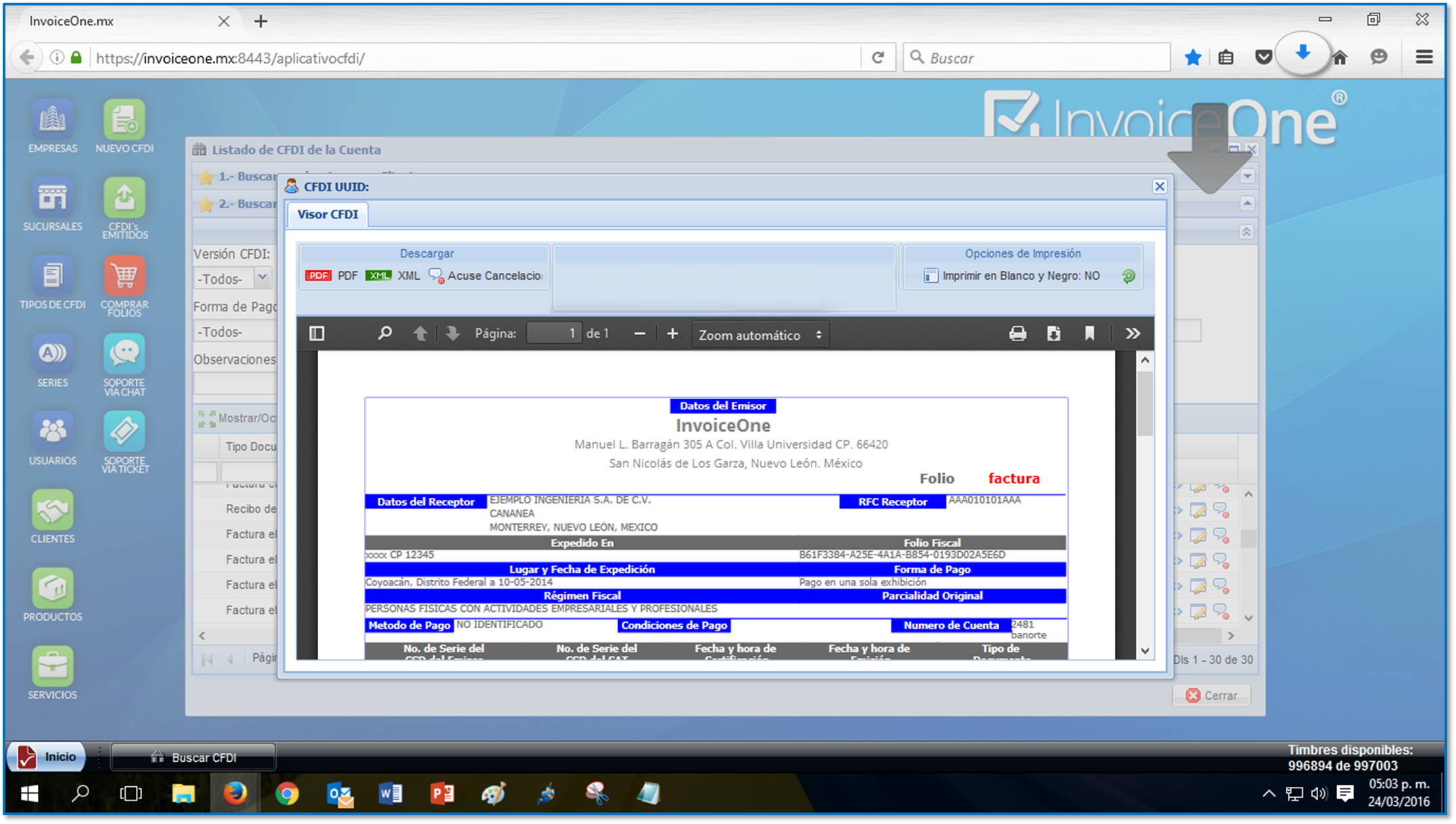Toggle the PDF viewer sidebar
This screenshot has height=824, width=1456.
tap(317, 334)
